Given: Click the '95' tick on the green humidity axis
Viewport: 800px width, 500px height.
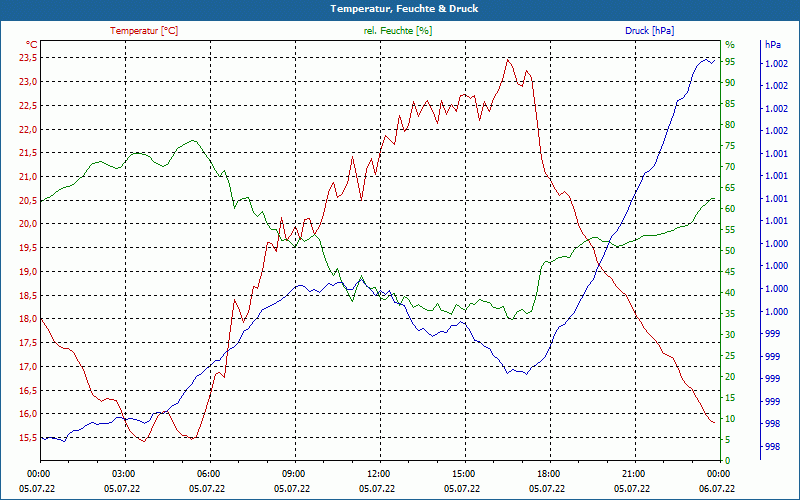Looking at the screenshot, I should [x=730, y=62].
